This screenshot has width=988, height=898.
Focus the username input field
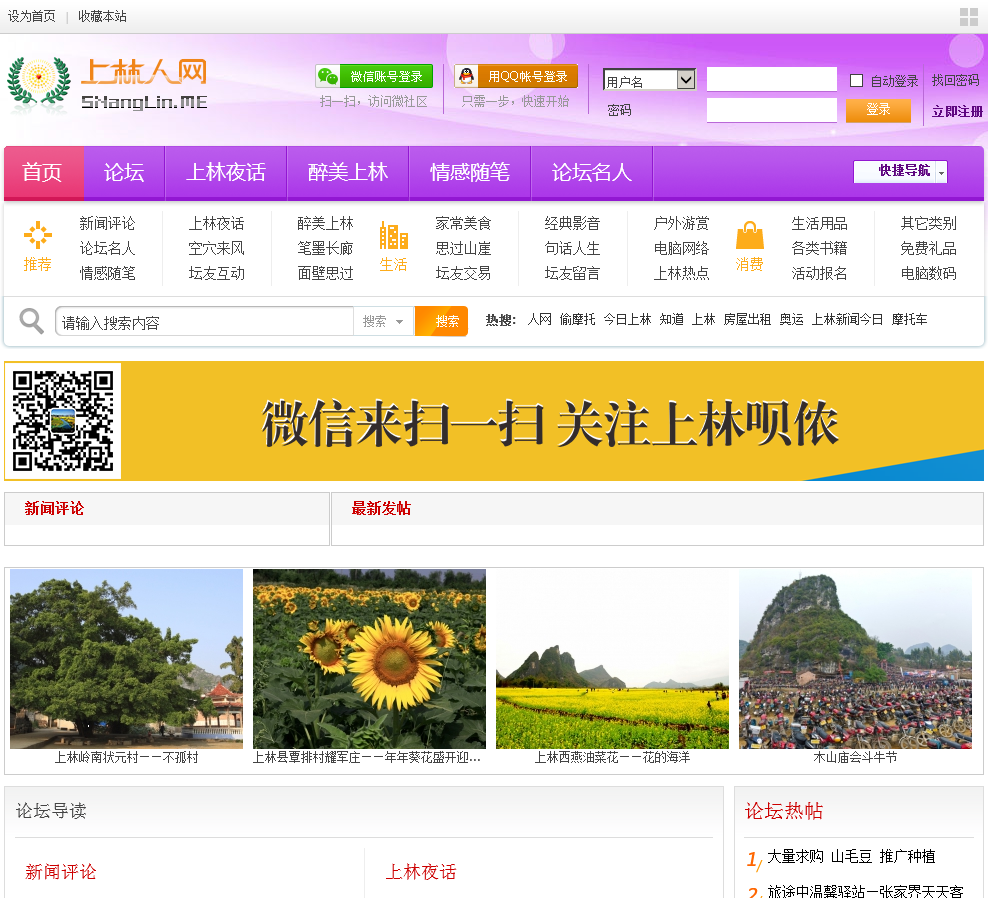(772, 79)
